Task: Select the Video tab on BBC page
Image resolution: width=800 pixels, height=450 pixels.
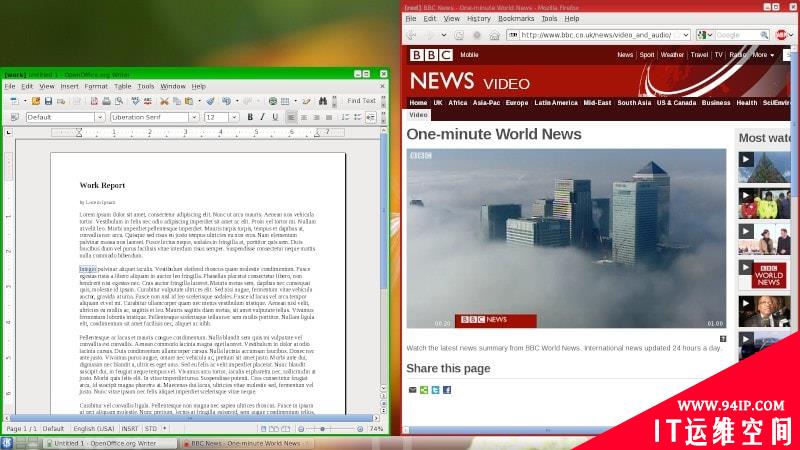Action: coord(418,115)
